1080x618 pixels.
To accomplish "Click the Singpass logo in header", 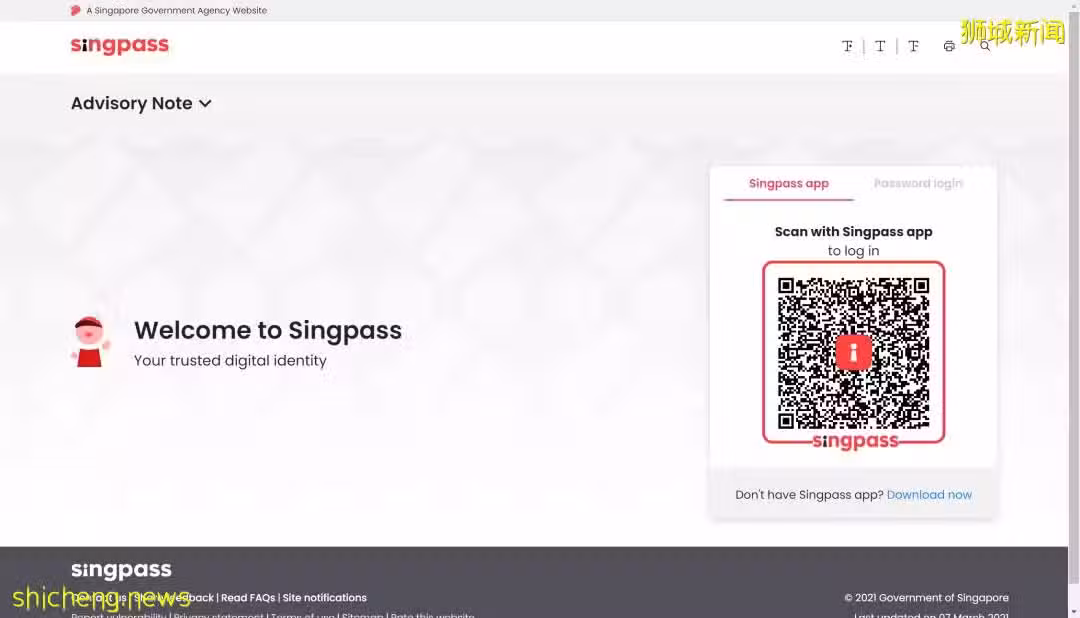I will (120, 45).
